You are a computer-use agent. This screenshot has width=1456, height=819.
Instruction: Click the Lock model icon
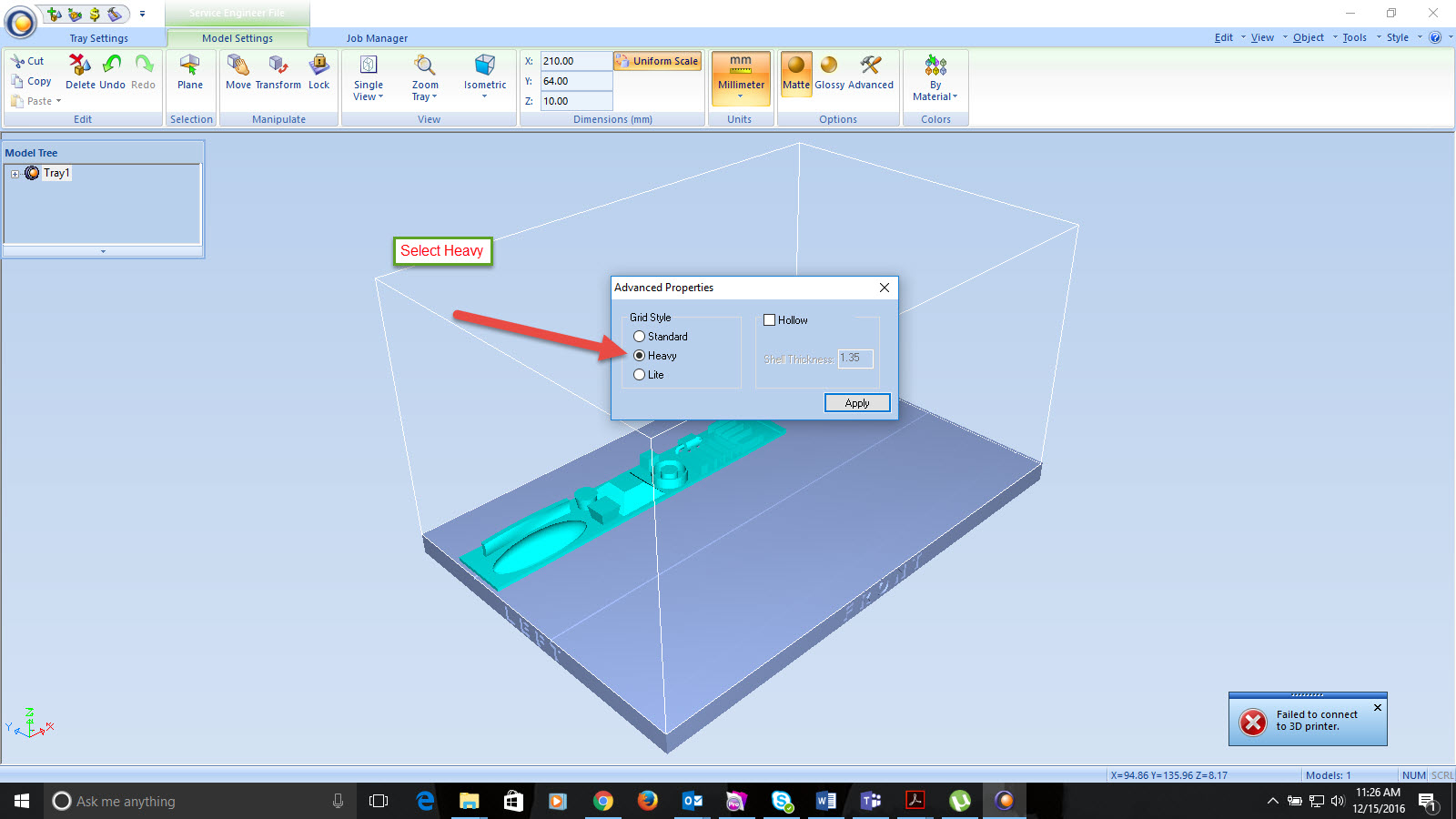pos(318,72)
